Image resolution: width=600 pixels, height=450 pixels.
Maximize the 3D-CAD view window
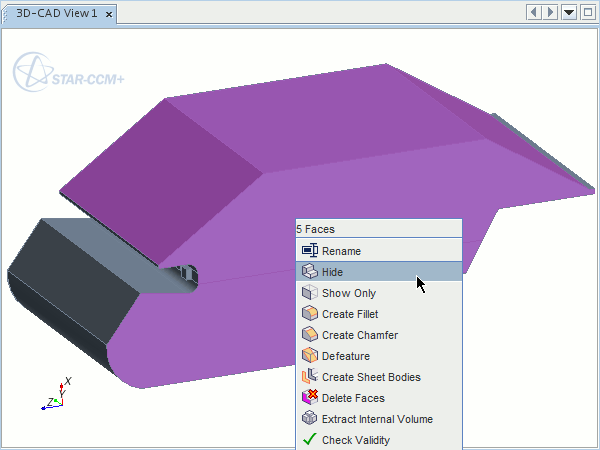(x=588, y=13)
